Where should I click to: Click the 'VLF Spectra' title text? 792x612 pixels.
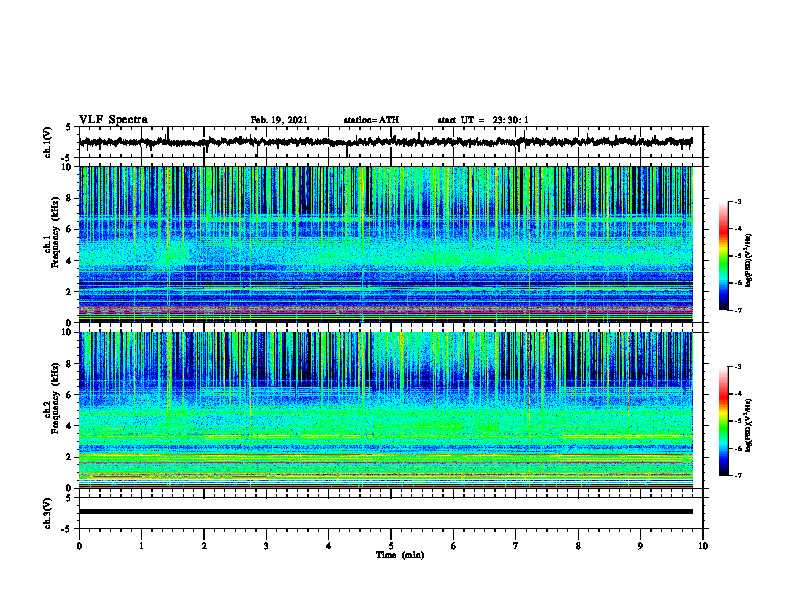click(113, 120)
